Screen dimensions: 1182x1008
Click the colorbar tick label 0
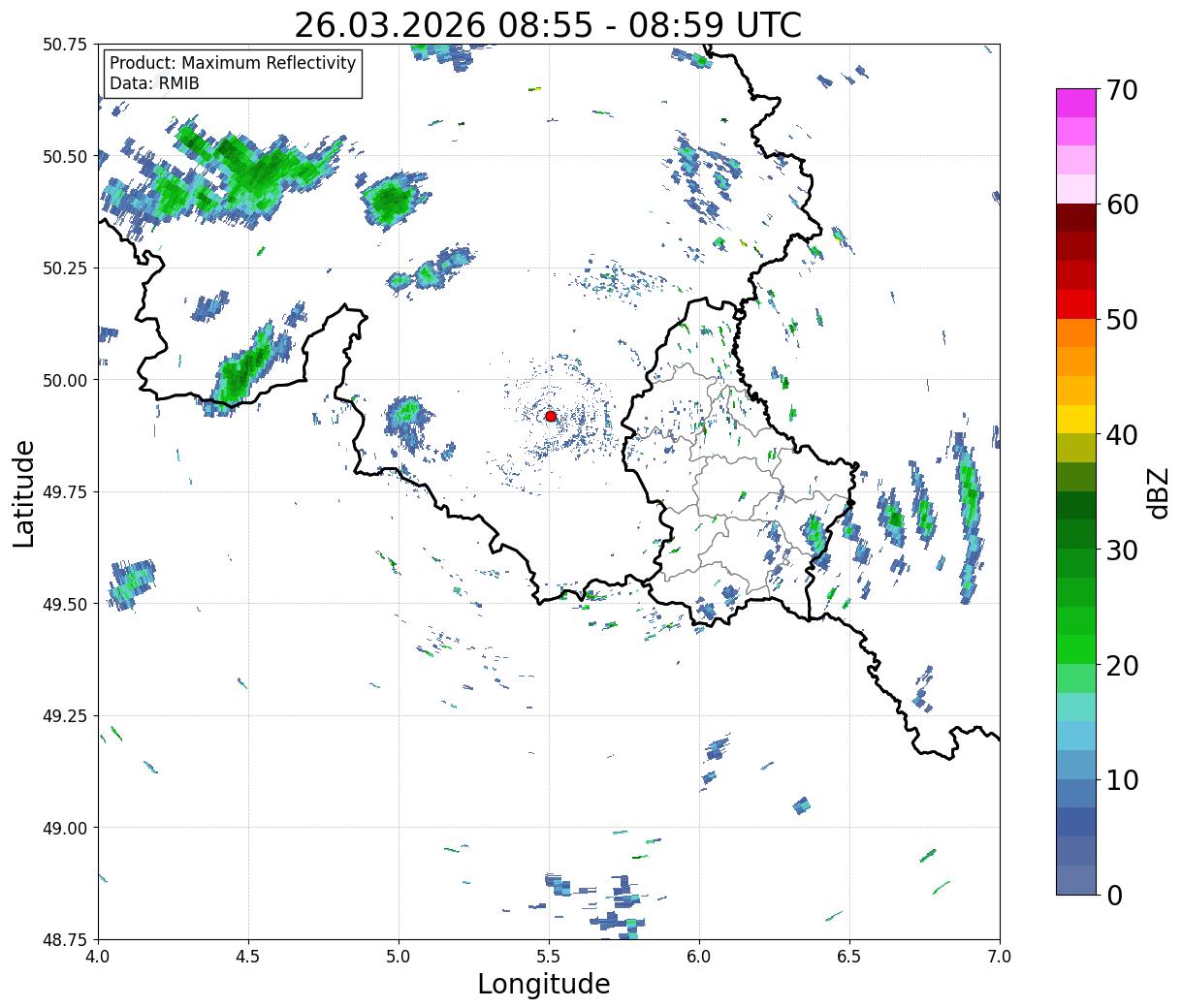[1114, 895]
